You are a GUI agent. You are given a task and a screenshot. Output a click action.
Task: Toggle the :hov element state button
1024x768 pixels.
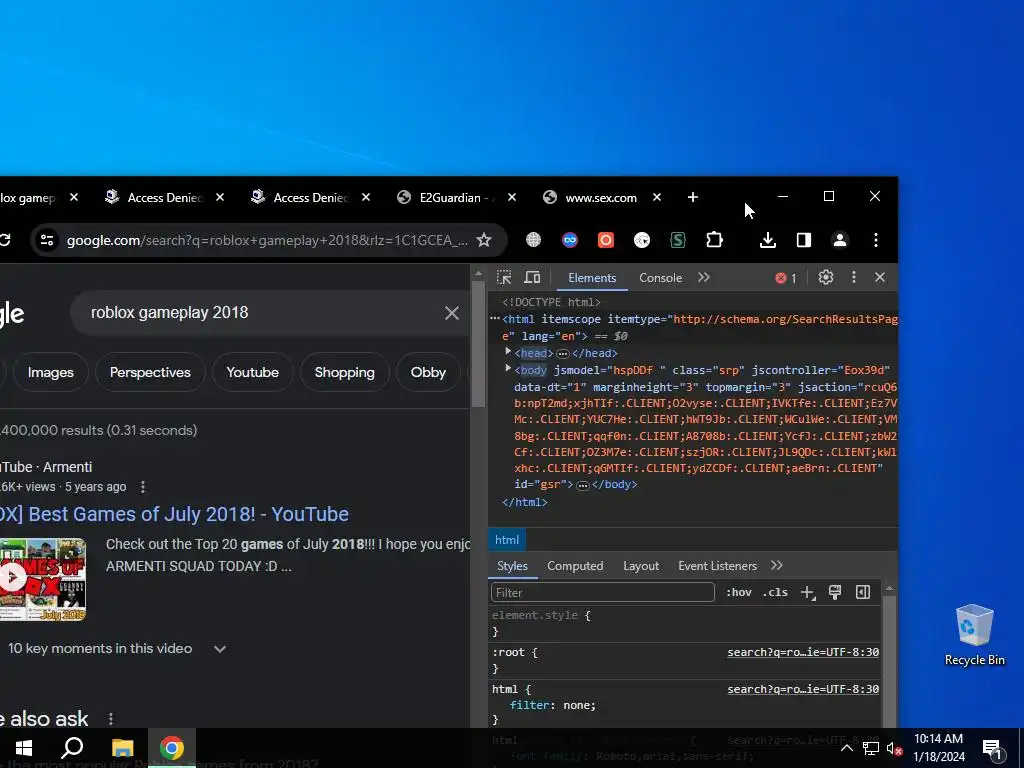click(739, 592)
